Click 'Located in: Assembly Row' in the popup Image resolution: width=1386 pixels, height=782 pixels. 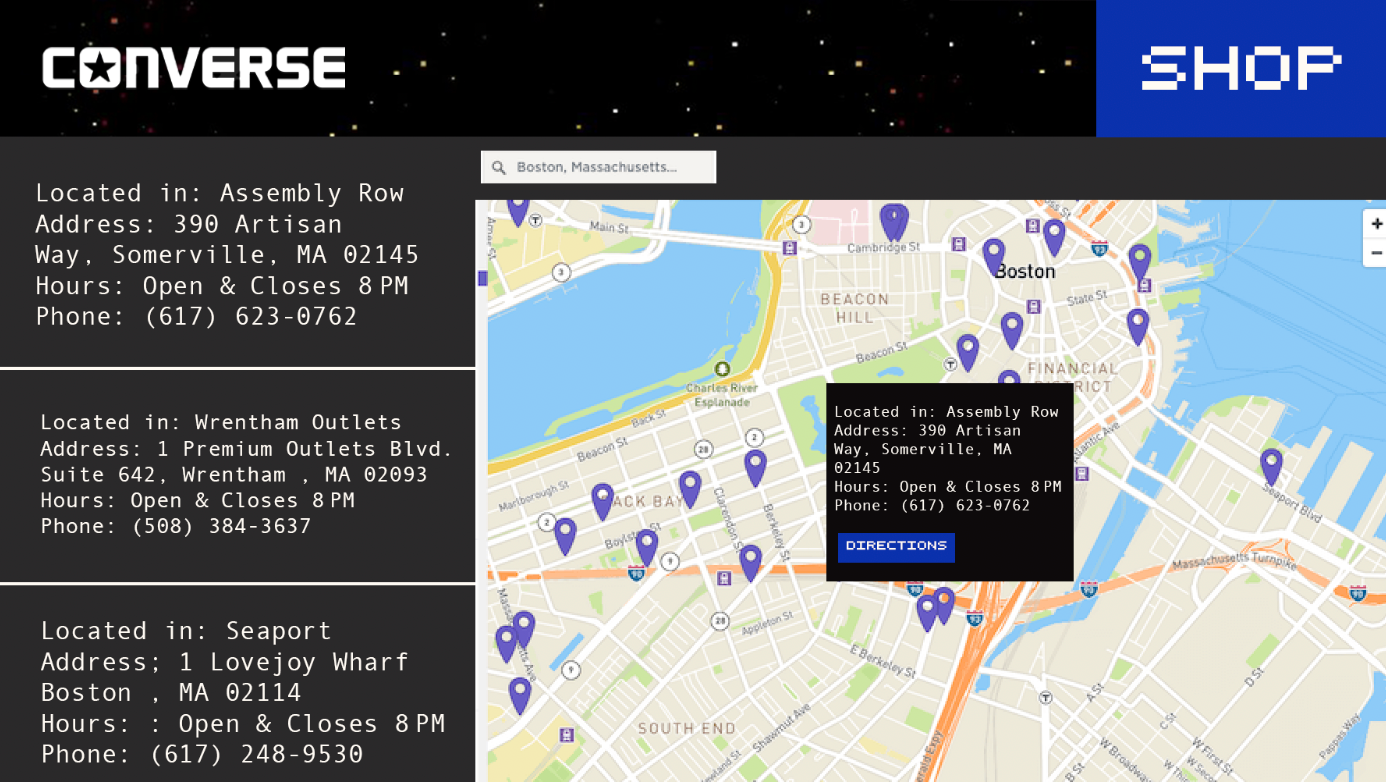click(x=946, y=412)
